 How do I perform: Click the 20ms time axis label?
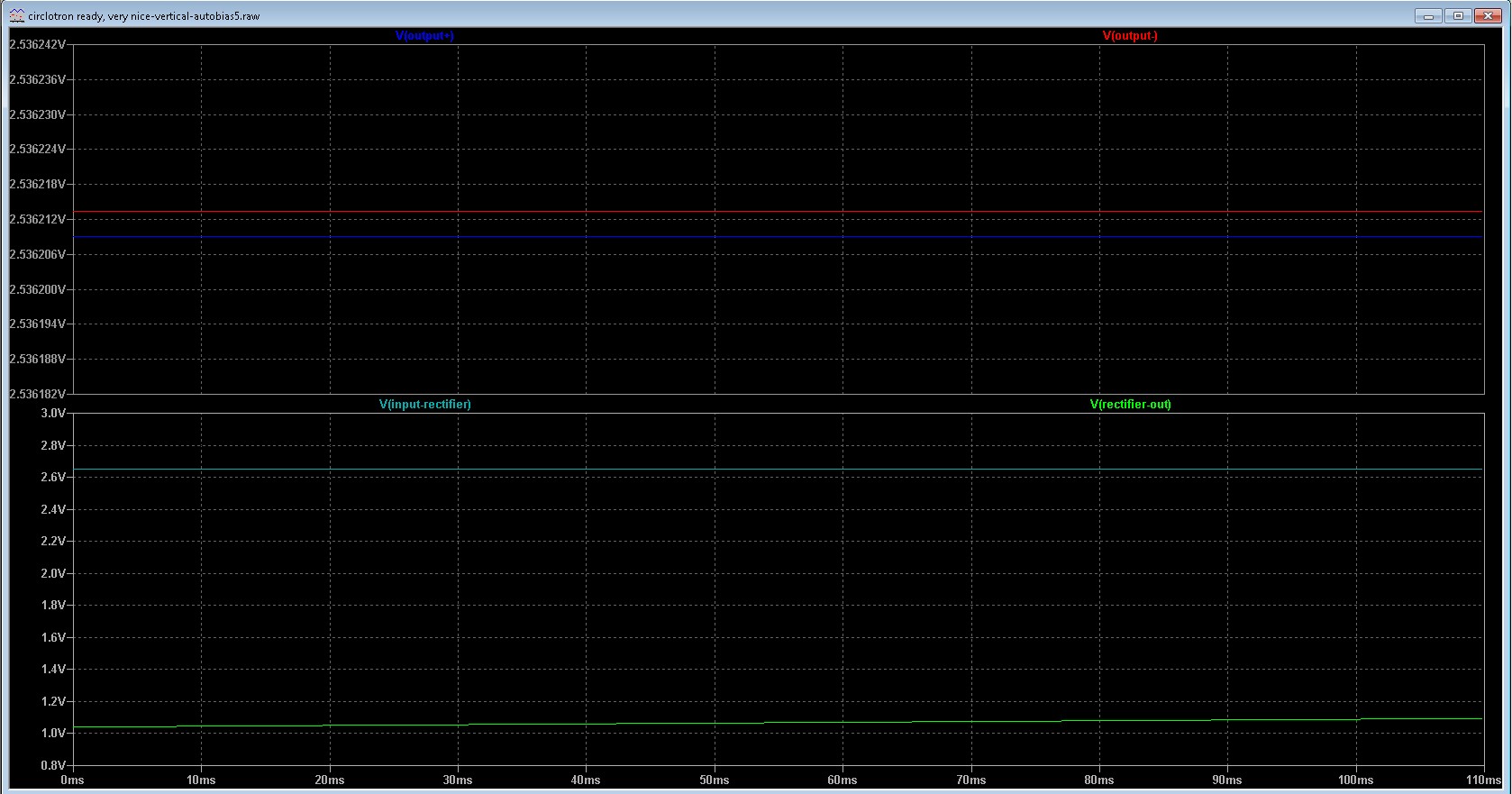[x=330, y=780]
